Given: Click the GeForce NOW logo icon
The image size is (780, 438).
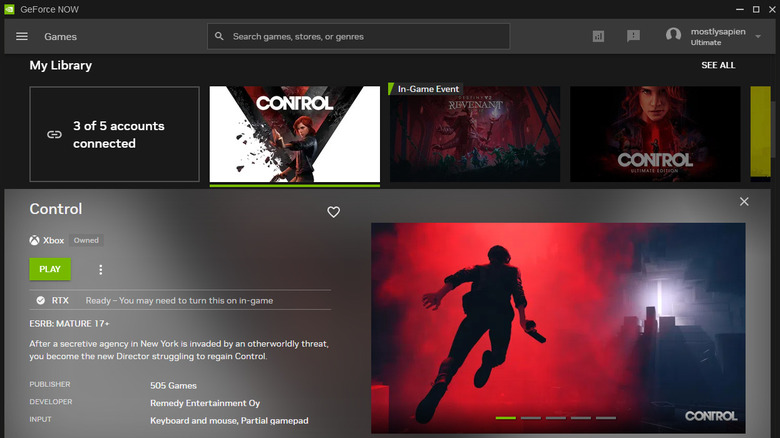Looking at the screenshot, I should point(9,8).
